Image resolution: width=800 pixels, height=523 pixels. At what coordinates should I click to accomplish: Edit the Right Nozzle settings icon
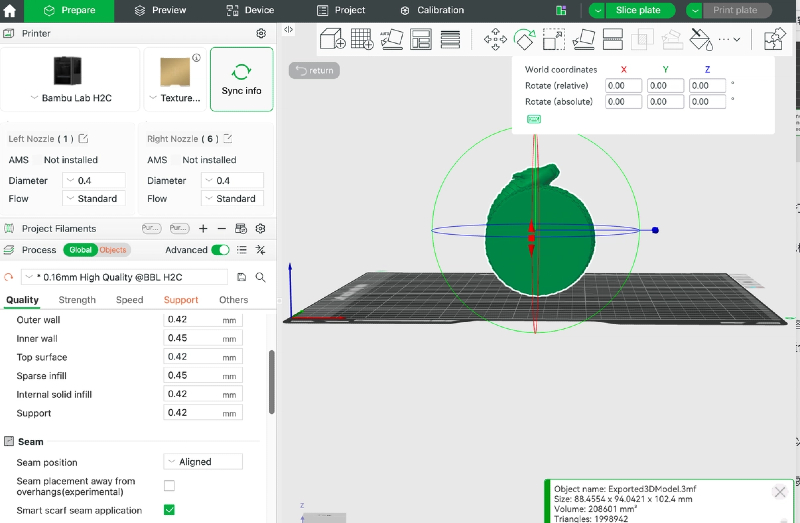pos(228,138)
